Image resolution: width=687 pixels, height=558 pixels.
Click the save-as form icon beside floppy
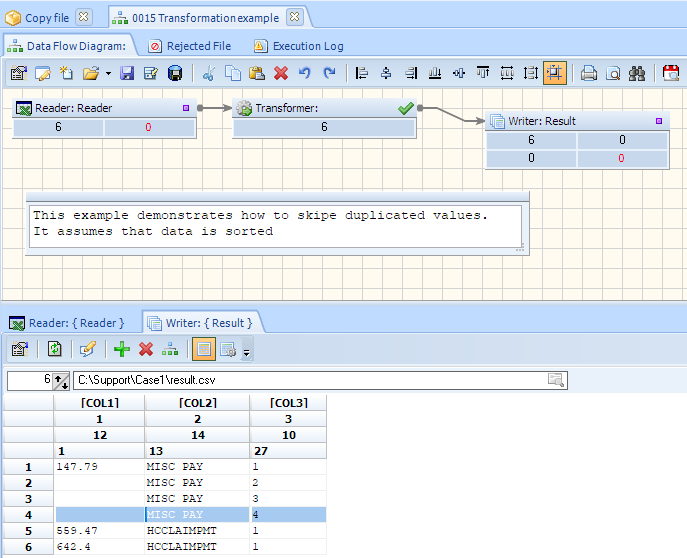(x=151, y=73)
